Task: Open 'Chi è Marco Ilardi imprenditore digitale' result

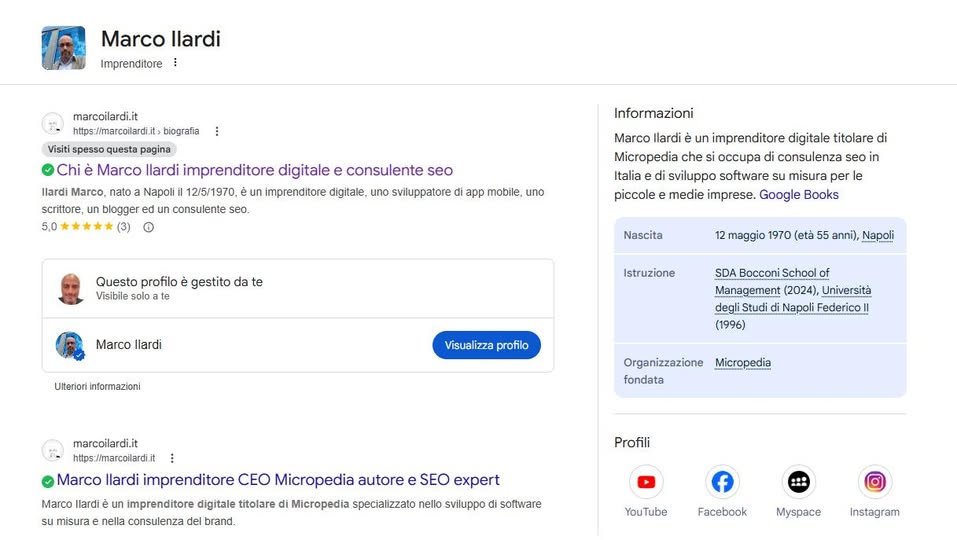Action: point(255,170)
